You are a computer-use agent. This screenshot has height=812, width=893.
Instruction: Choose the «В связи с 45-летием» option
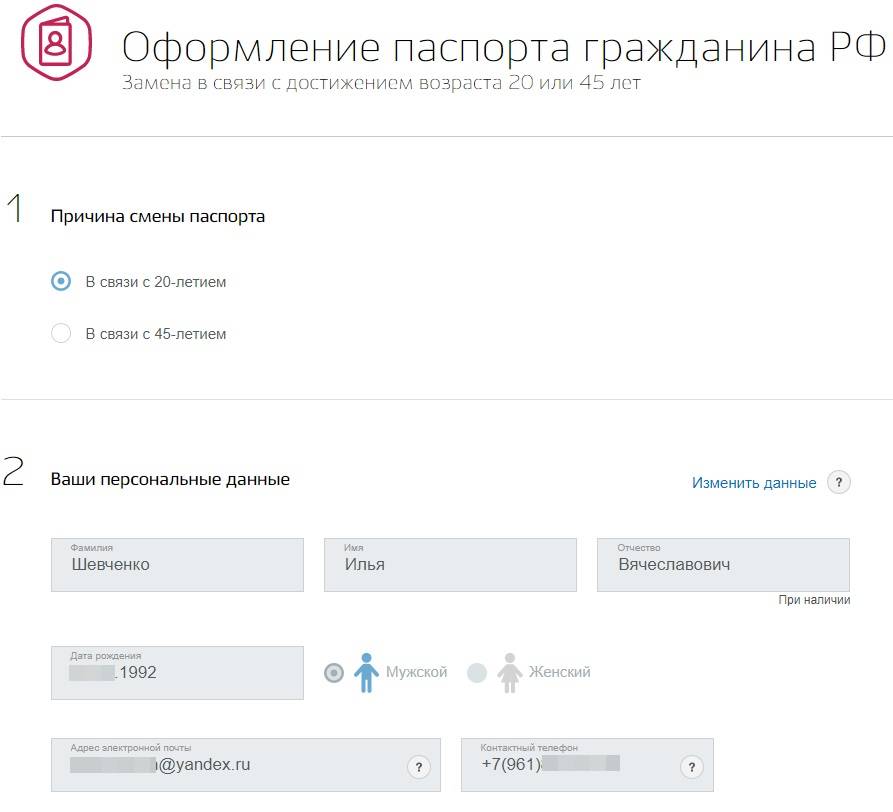coord(61,334)
